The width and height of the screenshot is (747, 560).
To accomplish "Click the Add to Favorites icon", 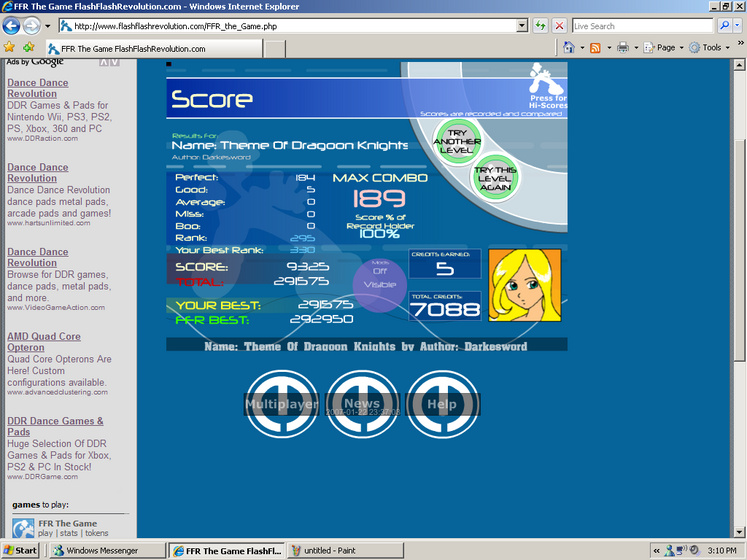I will [29, 47].
